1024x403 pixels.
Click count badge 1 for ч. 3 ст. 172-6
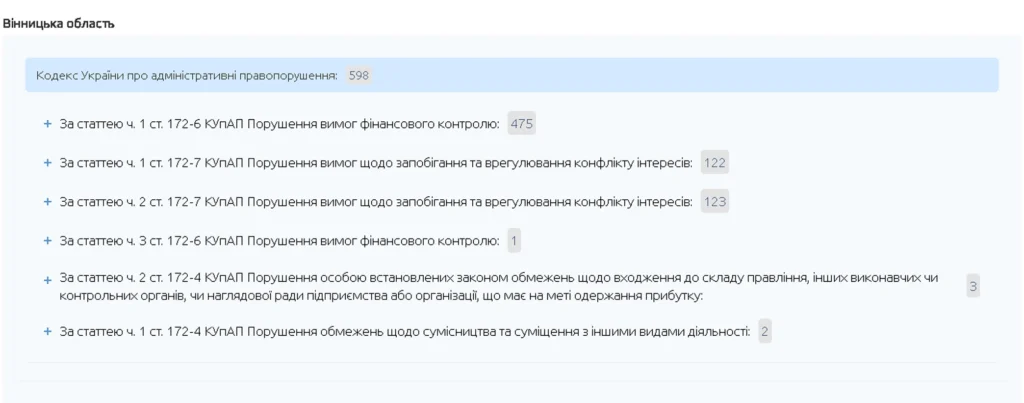point(514,241)
